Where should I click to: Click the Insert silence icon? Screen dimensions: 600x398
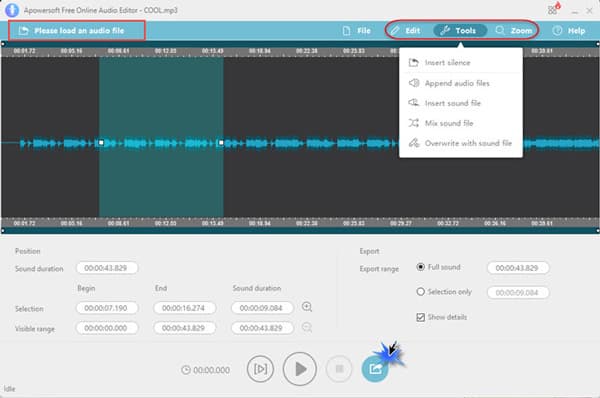pos(414,62)
